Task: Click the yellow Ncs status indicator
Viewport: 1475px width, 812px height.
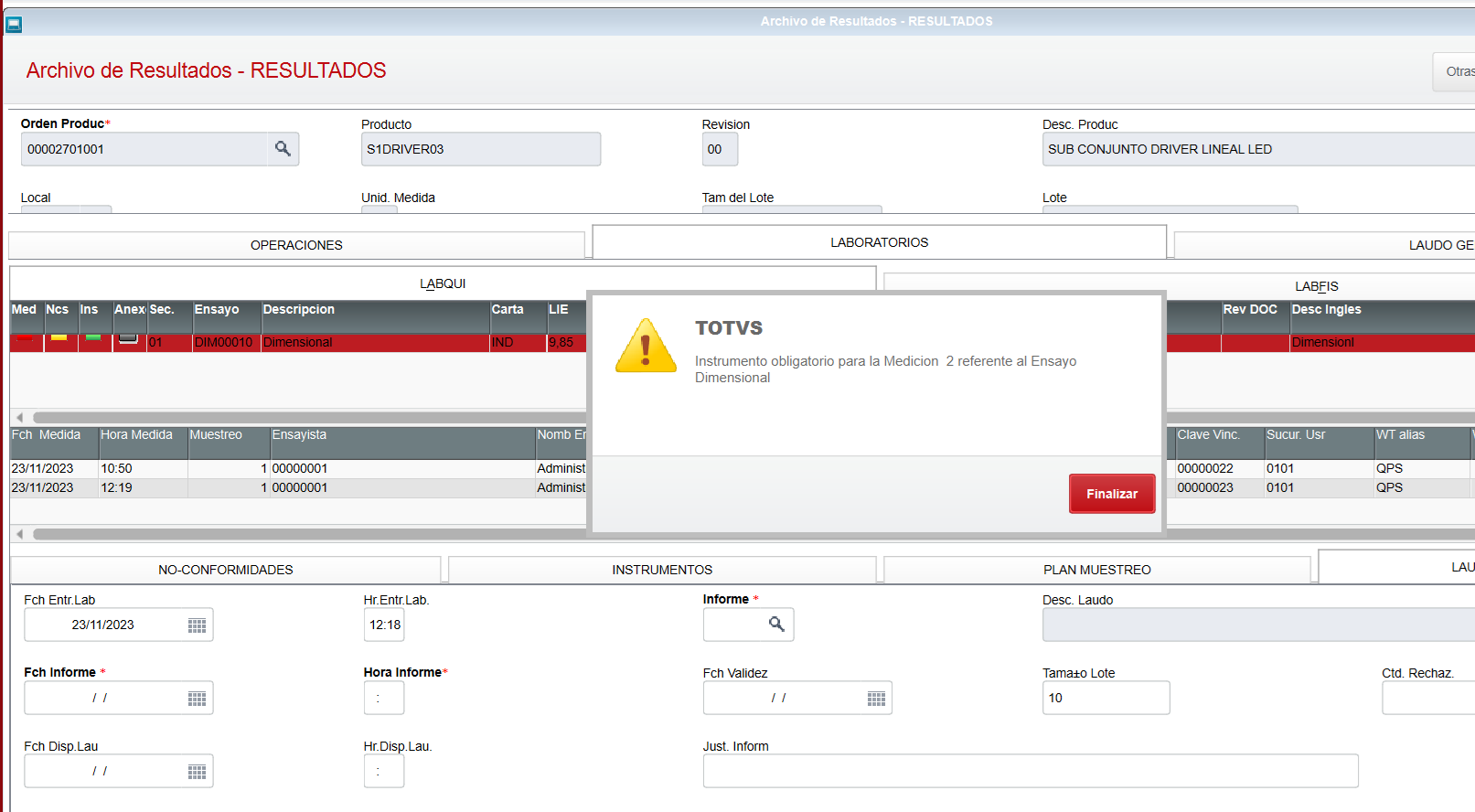Action: (59, 338)
